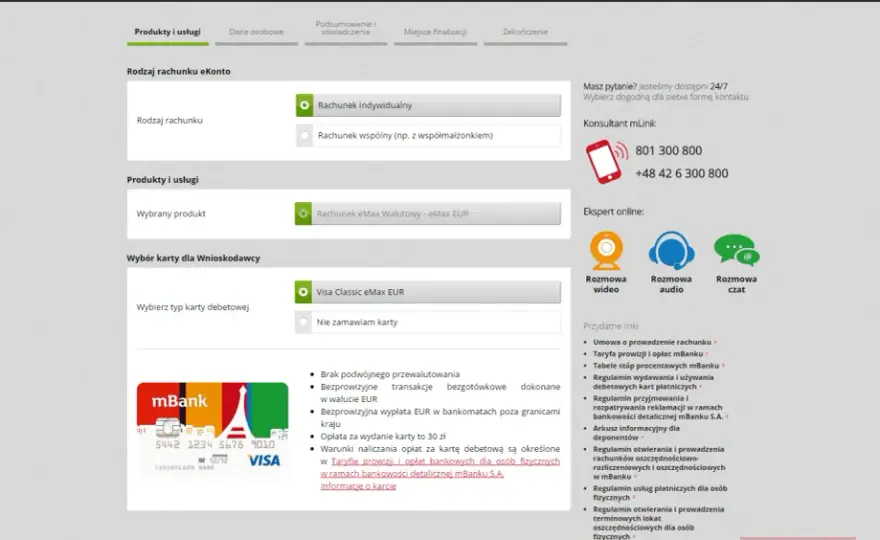Open the Zakończenie step tab
Image resolution: width=880 pixels, height=540 pixels.
point(525,32)
